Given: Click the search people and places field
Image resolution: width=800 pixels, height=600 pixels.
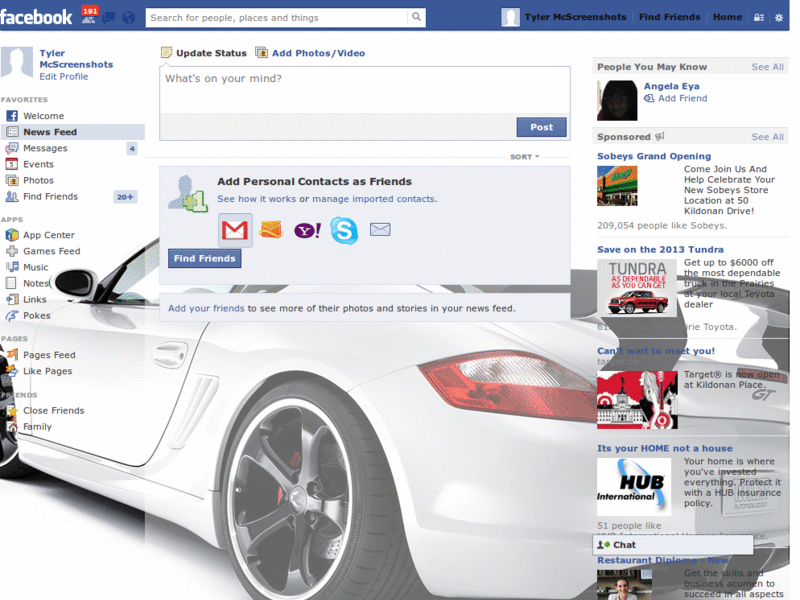Looking at the screenshot, I should click(277, 17).
